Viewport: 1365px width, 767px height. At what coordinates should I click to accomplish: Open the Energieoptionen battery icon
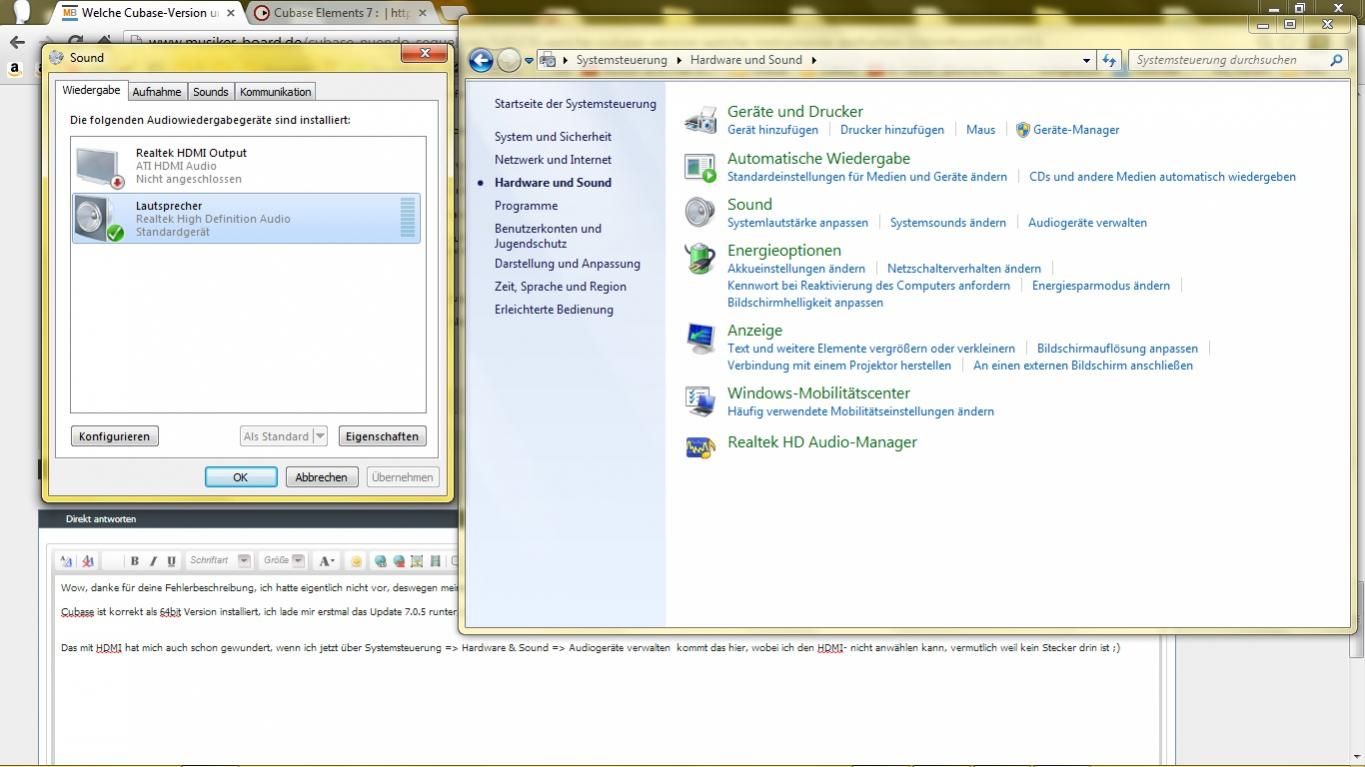700,258
